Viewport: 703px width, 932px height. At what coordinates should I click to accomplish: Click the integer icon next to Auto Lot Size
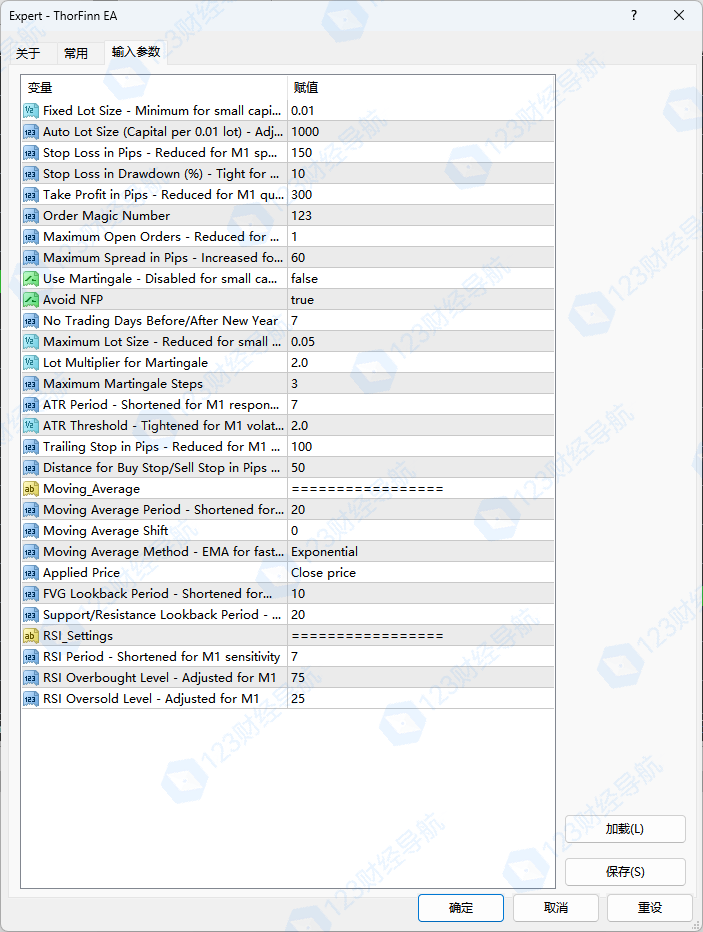click(x=31, y=132)
